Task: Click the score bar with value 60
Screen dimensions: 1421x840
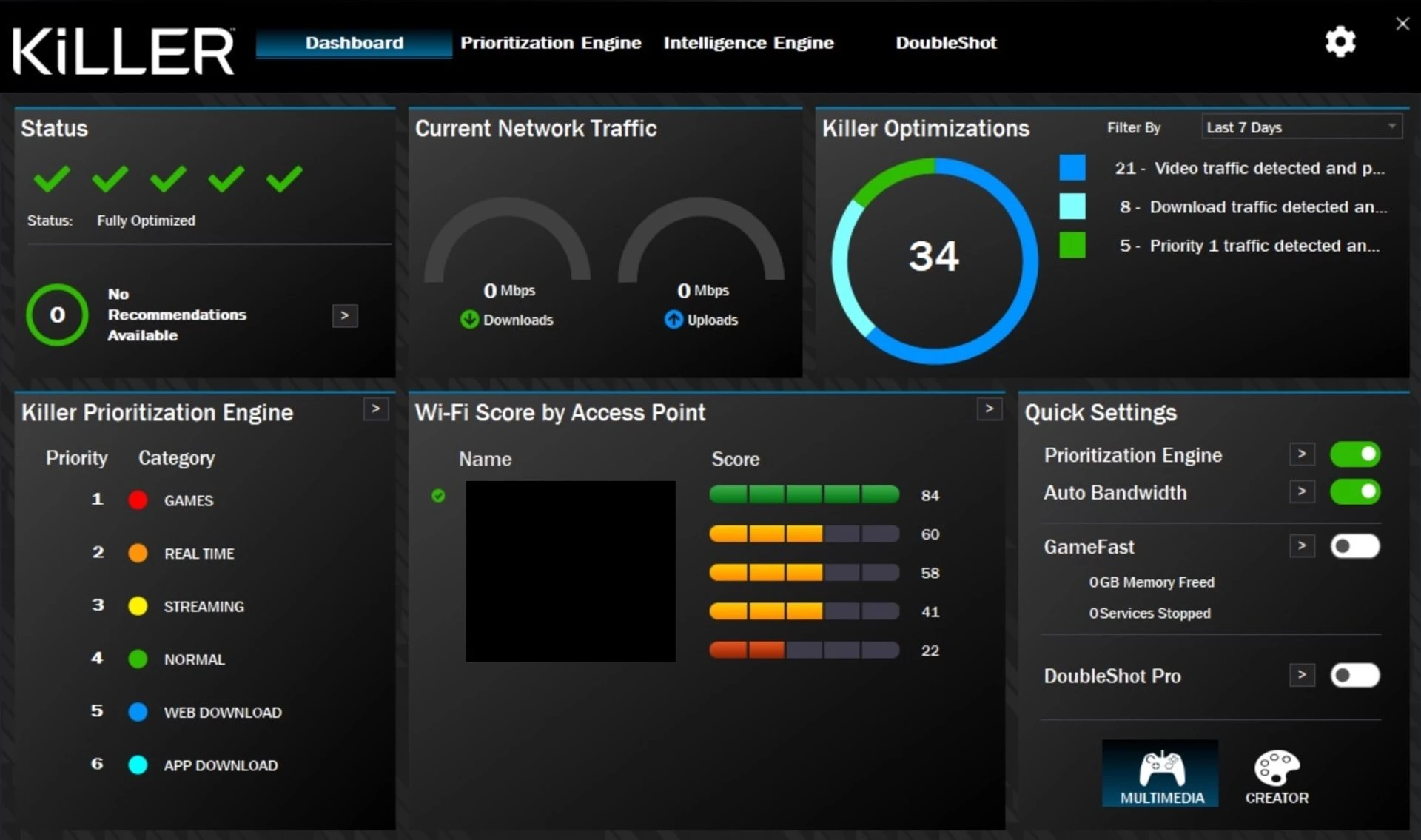Action: tap(804, 534)
